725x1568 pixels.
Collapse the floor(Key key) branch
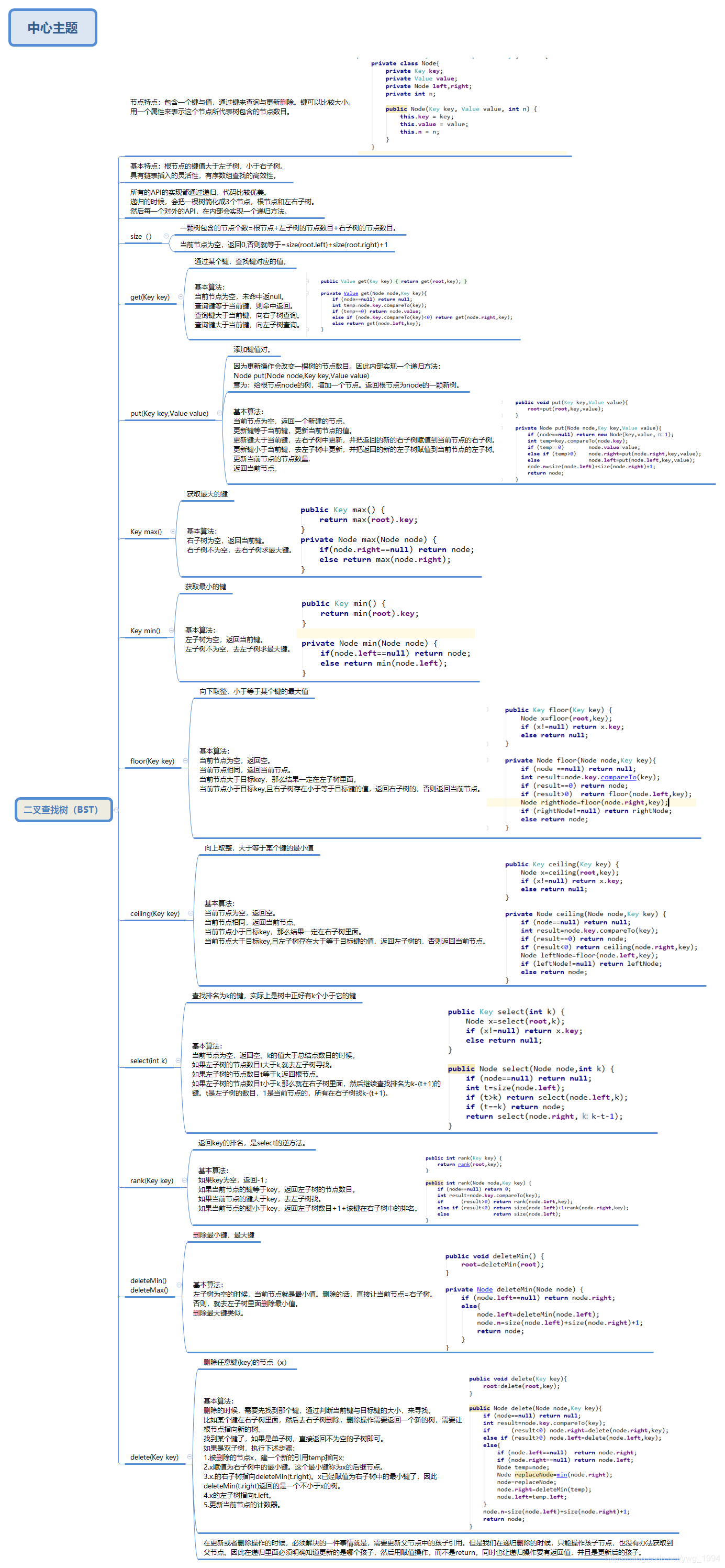point(185,761)
